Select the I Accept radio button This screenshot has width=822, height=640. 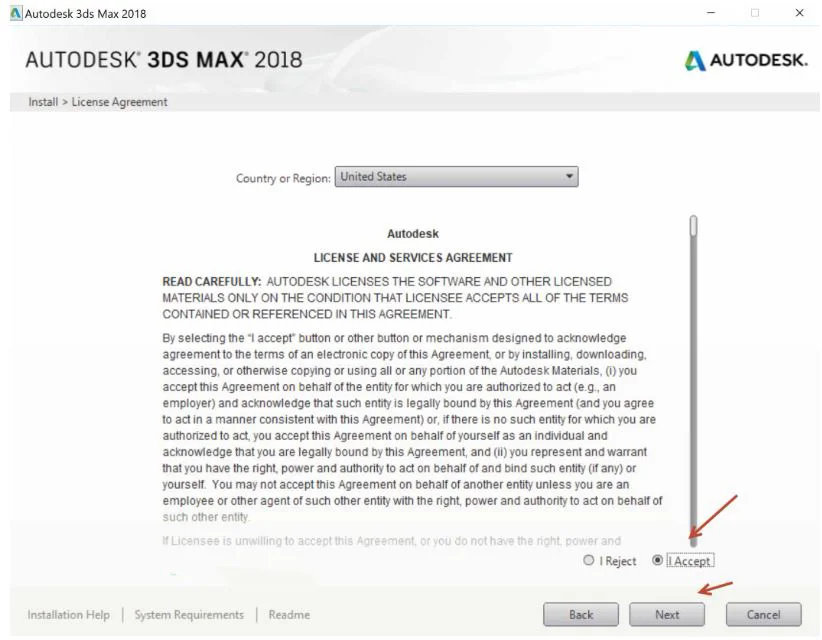tap(657, 560)
